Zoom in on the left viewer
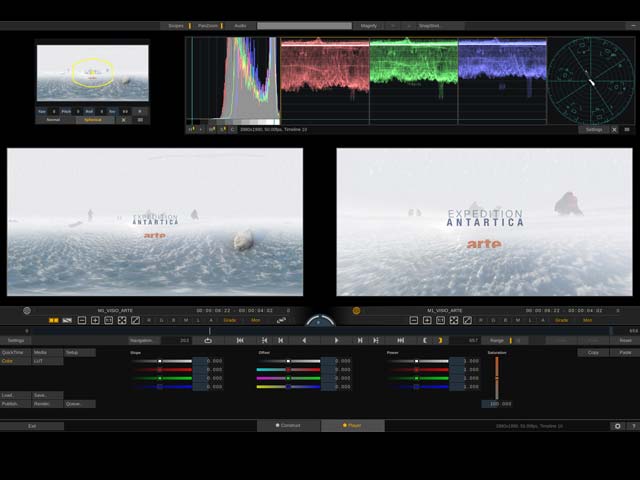Viewport: 640px width, 480px height. (x=95, y=321)
